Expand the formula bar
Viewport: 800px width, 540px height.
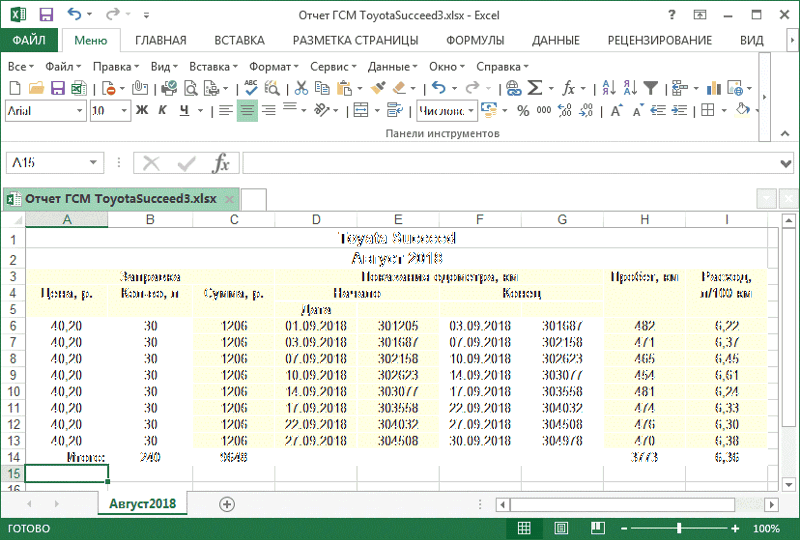pyautogui.click(x=786, y=163)
